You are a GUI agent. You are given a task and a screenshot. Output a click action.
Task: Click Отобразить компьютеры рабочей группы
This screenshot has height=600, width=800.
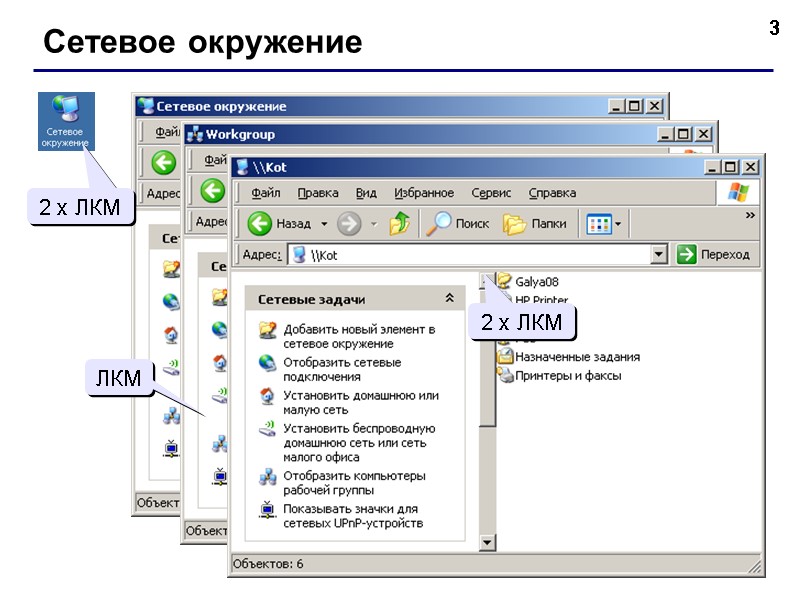(354, 483)
